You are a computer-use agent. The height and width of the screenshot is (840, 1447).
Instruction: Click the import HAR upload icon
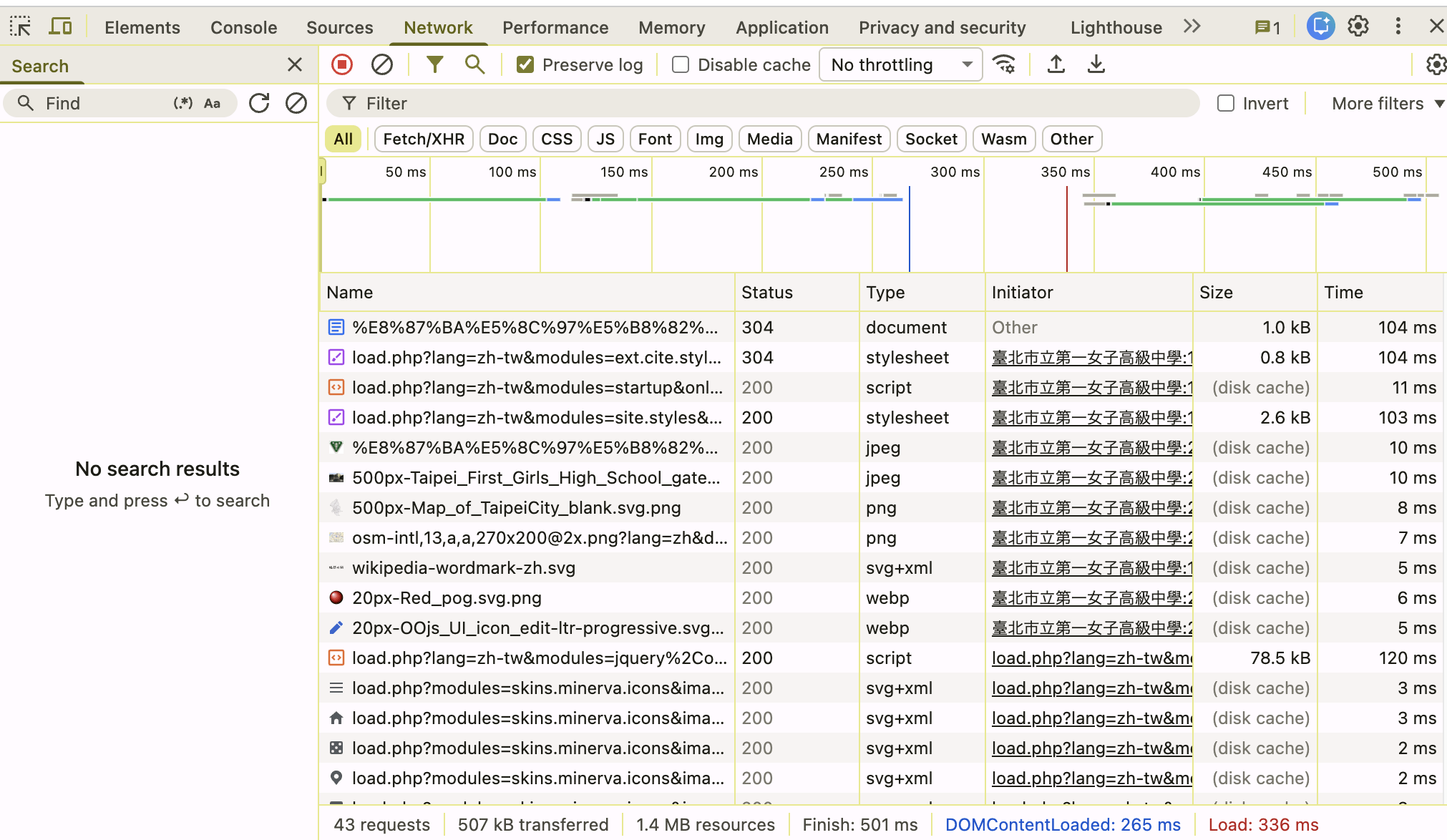1056,65
